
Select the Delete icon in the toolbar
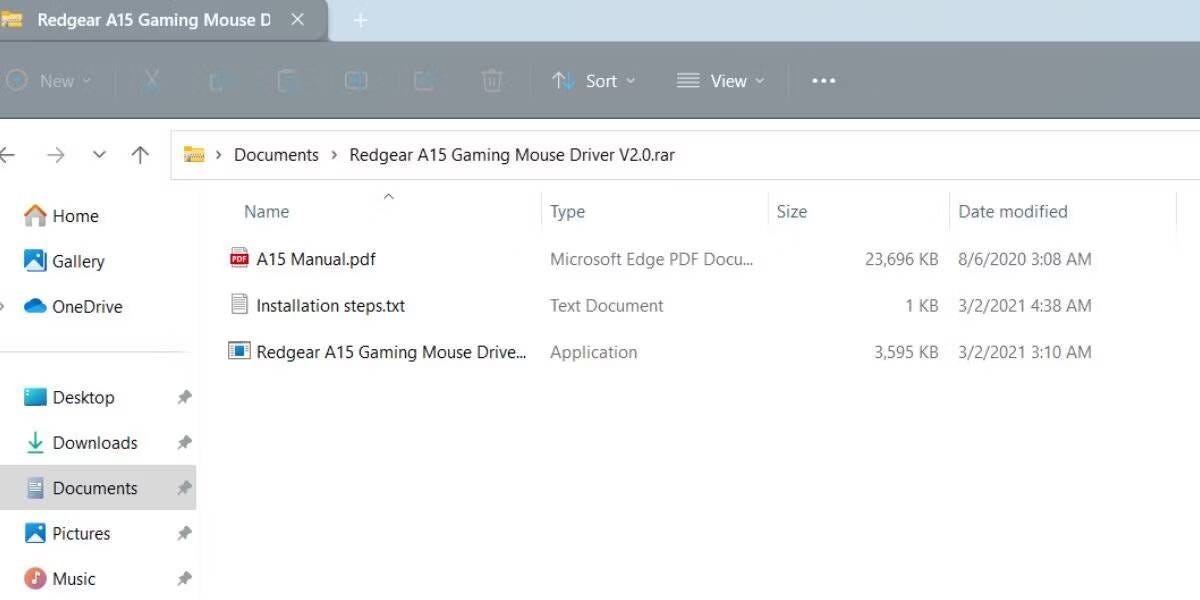coord(492,81)
